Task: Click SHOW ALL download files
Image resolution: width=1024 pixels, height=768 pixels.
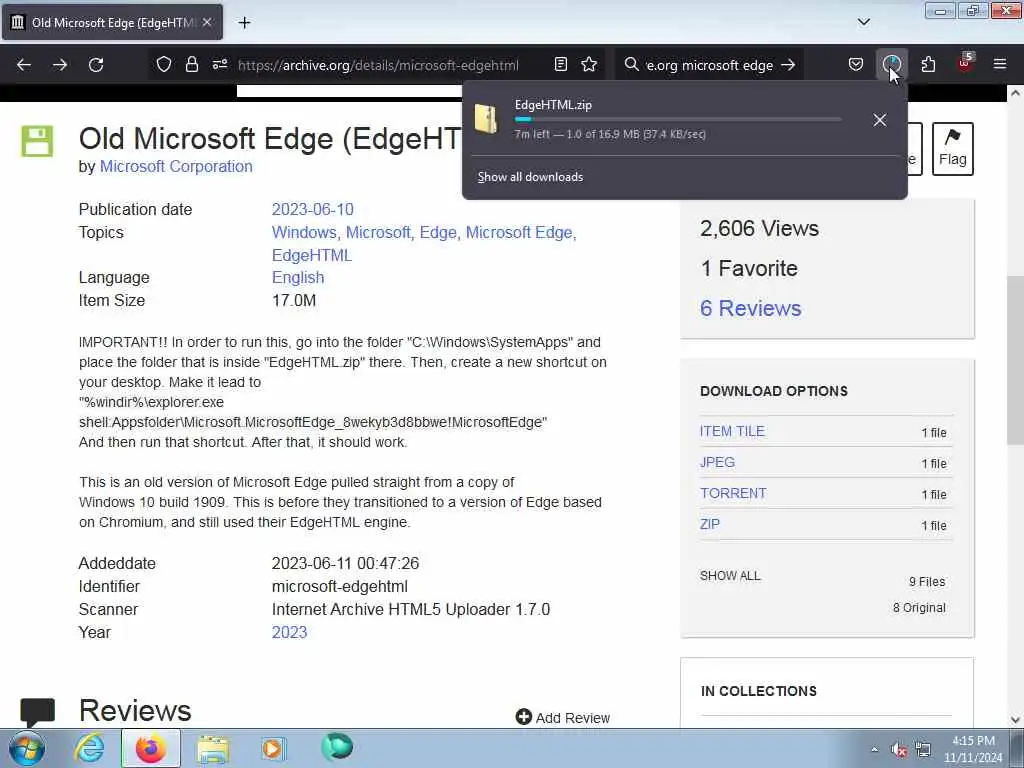Action: (x=729, y=576)
